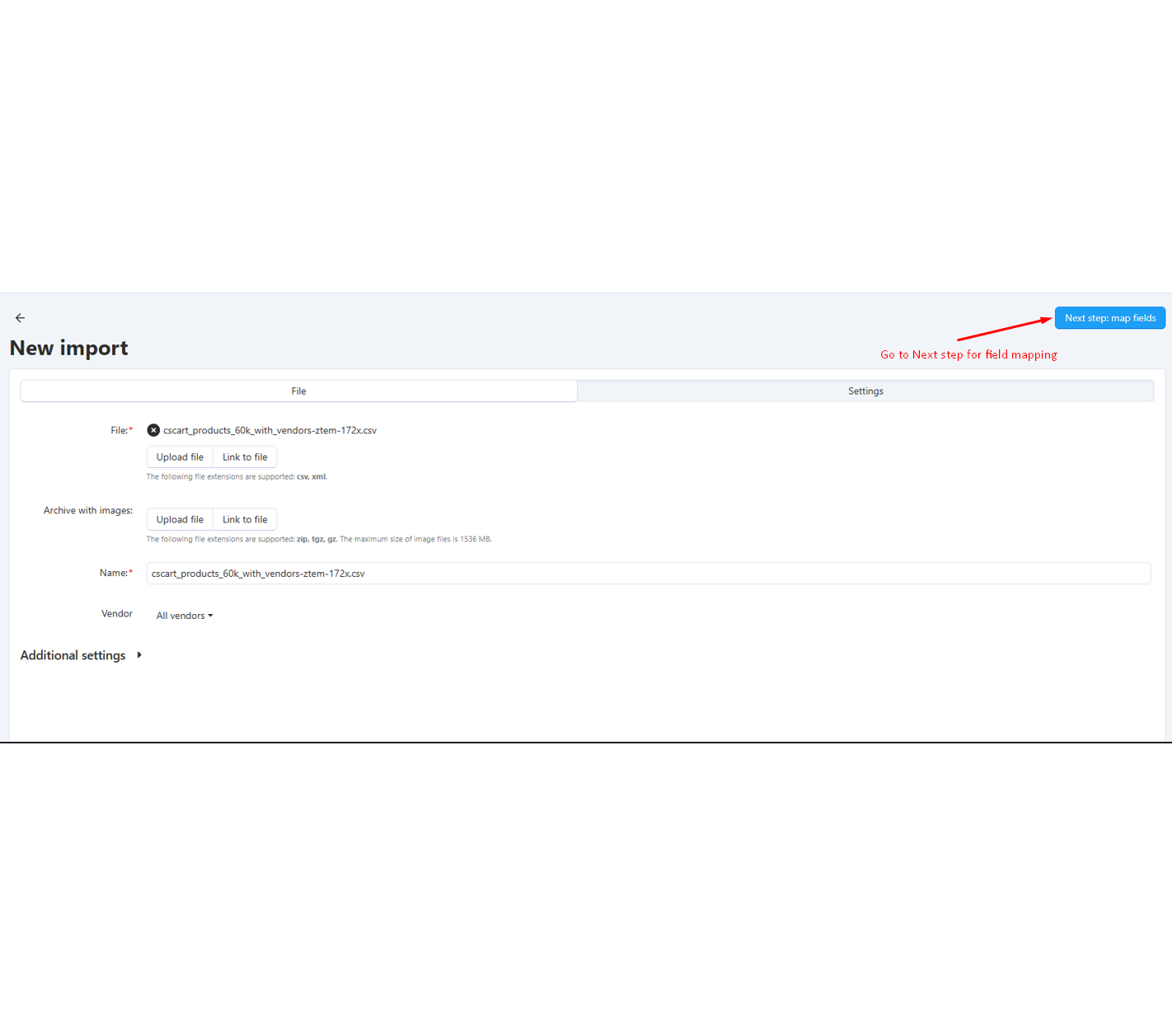Go back using the left arrow icon

20,318
